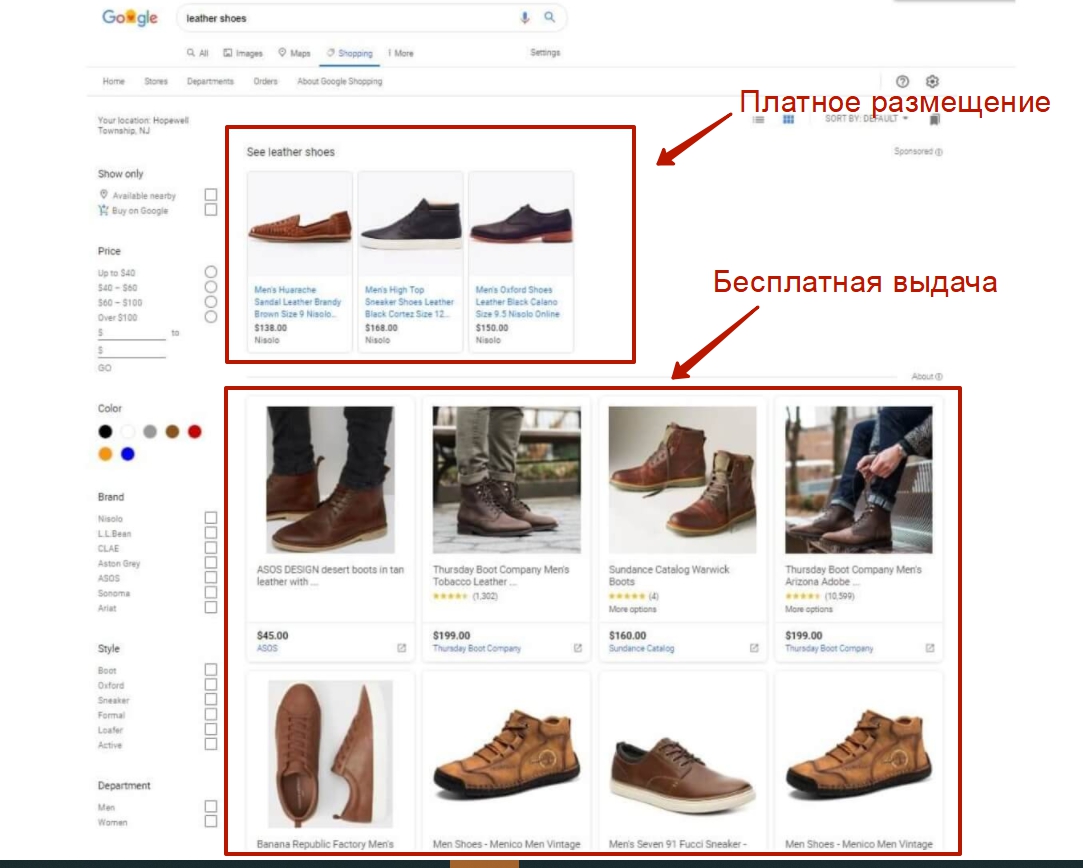This screenshot has width=1083, height=868.
Task: Click the microphone voice search icon
Action: pyautogui.click(x=525, y=18)
